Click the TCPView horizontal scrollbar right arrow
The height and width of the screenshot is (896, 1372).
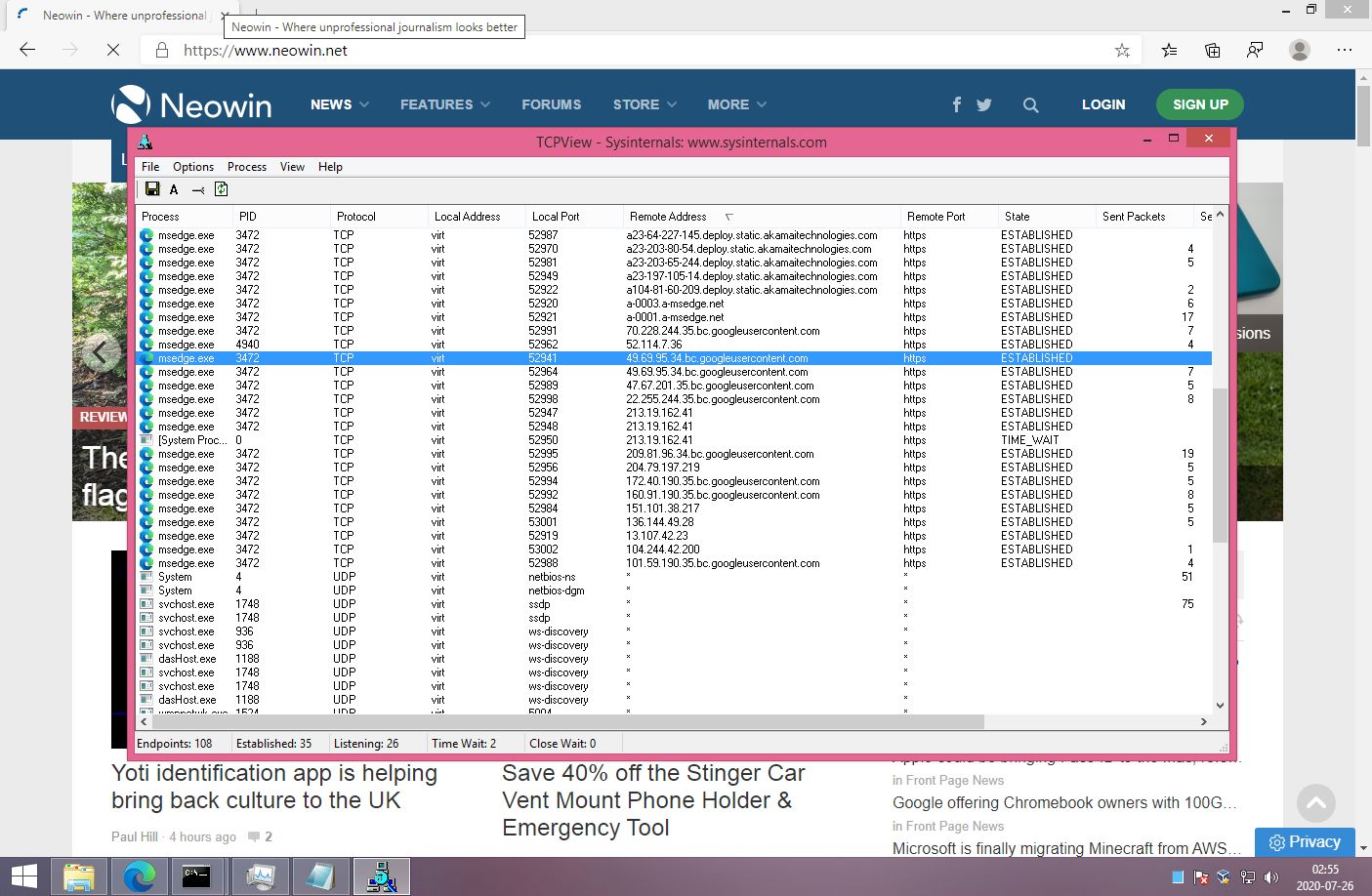(x=1203, y=722)
